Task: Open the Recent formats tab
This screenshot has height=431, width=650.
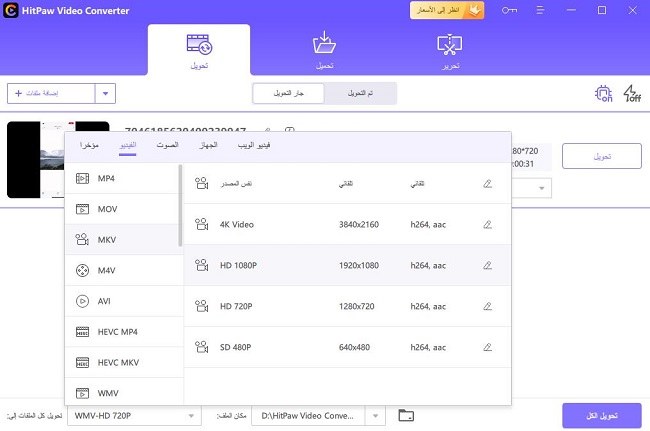Action: 89,145
